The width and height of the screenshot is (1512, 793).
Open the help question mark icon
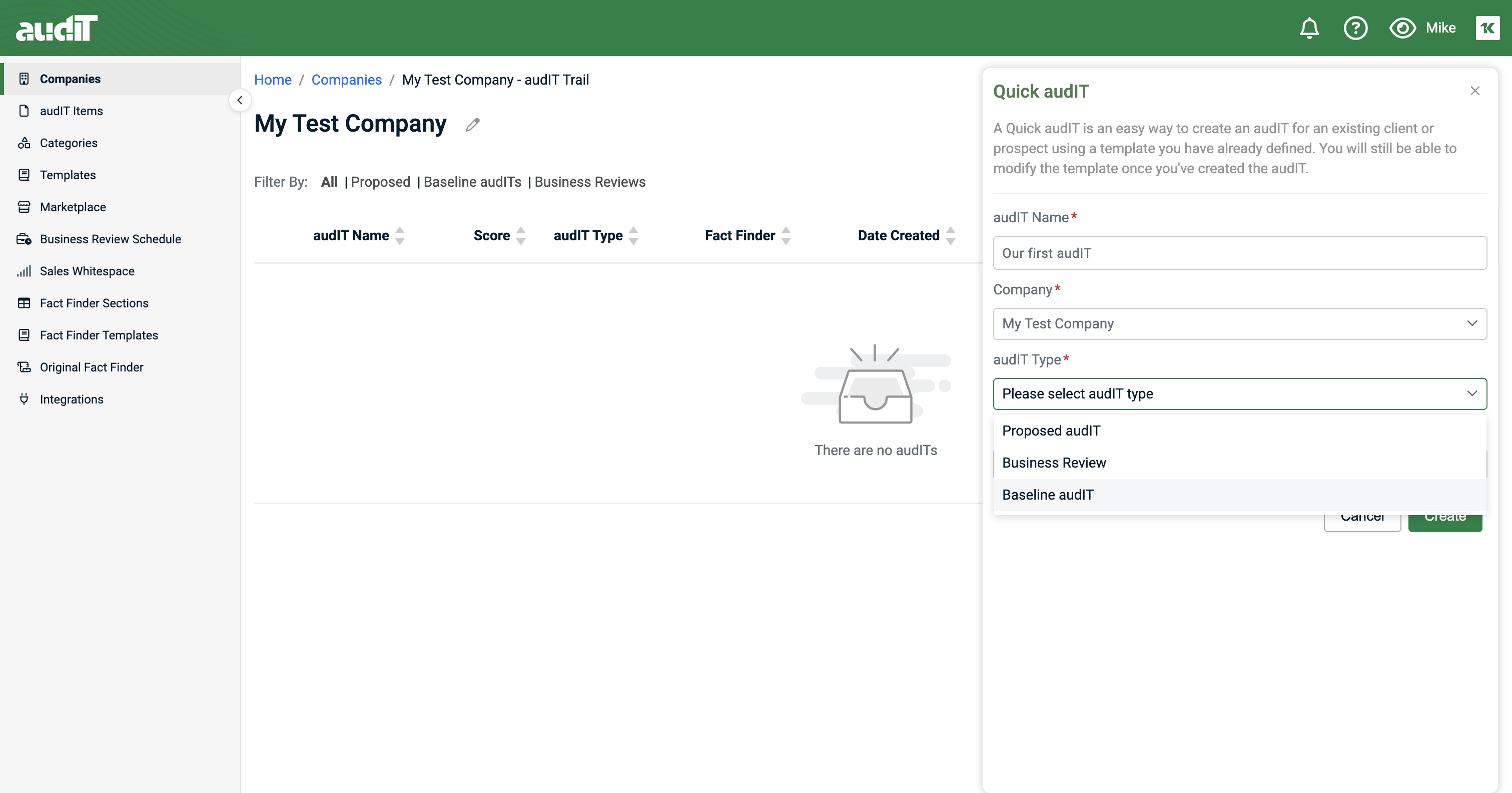[1355, 28]
